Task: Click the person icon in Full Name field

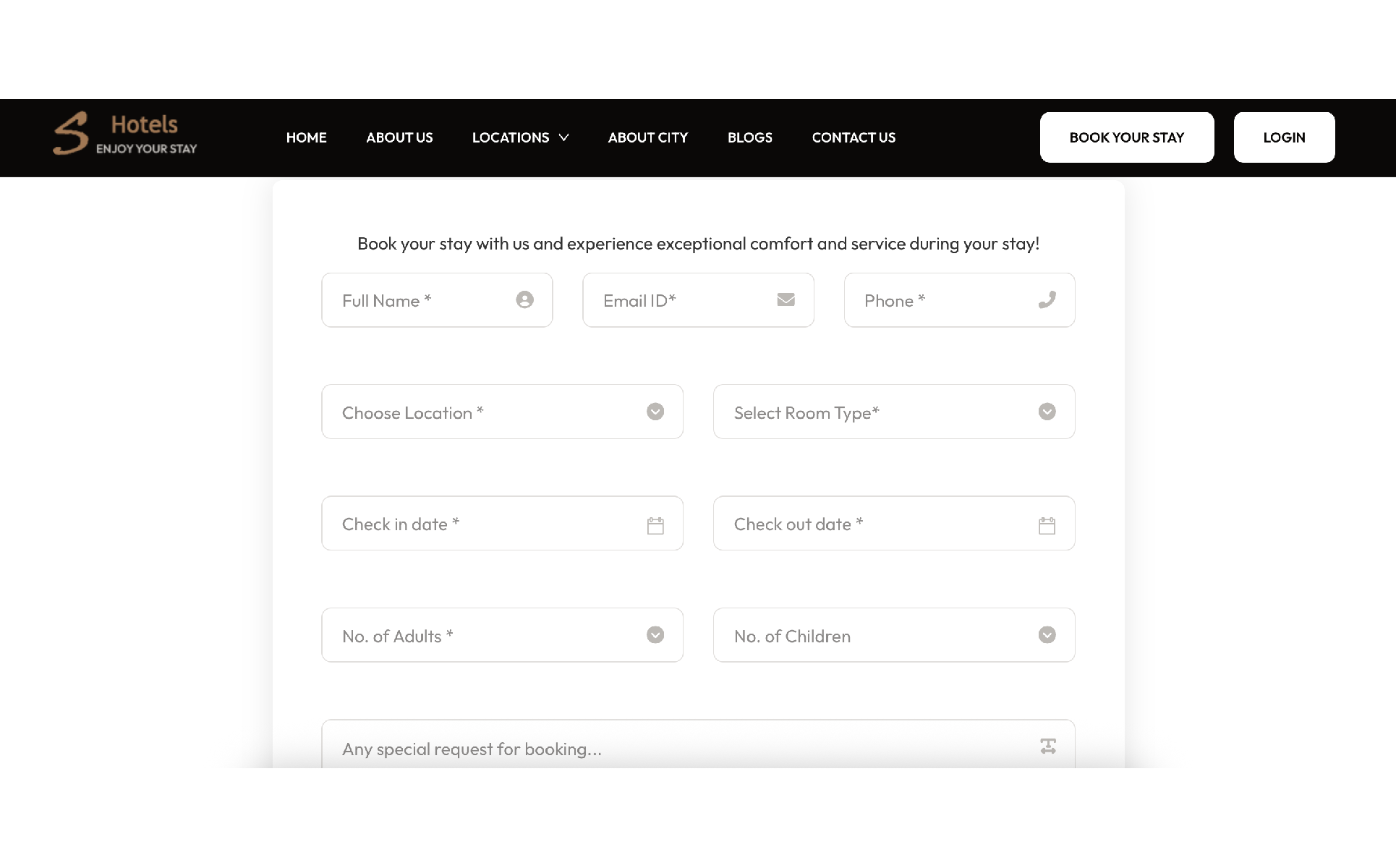Action: [524, 299]
